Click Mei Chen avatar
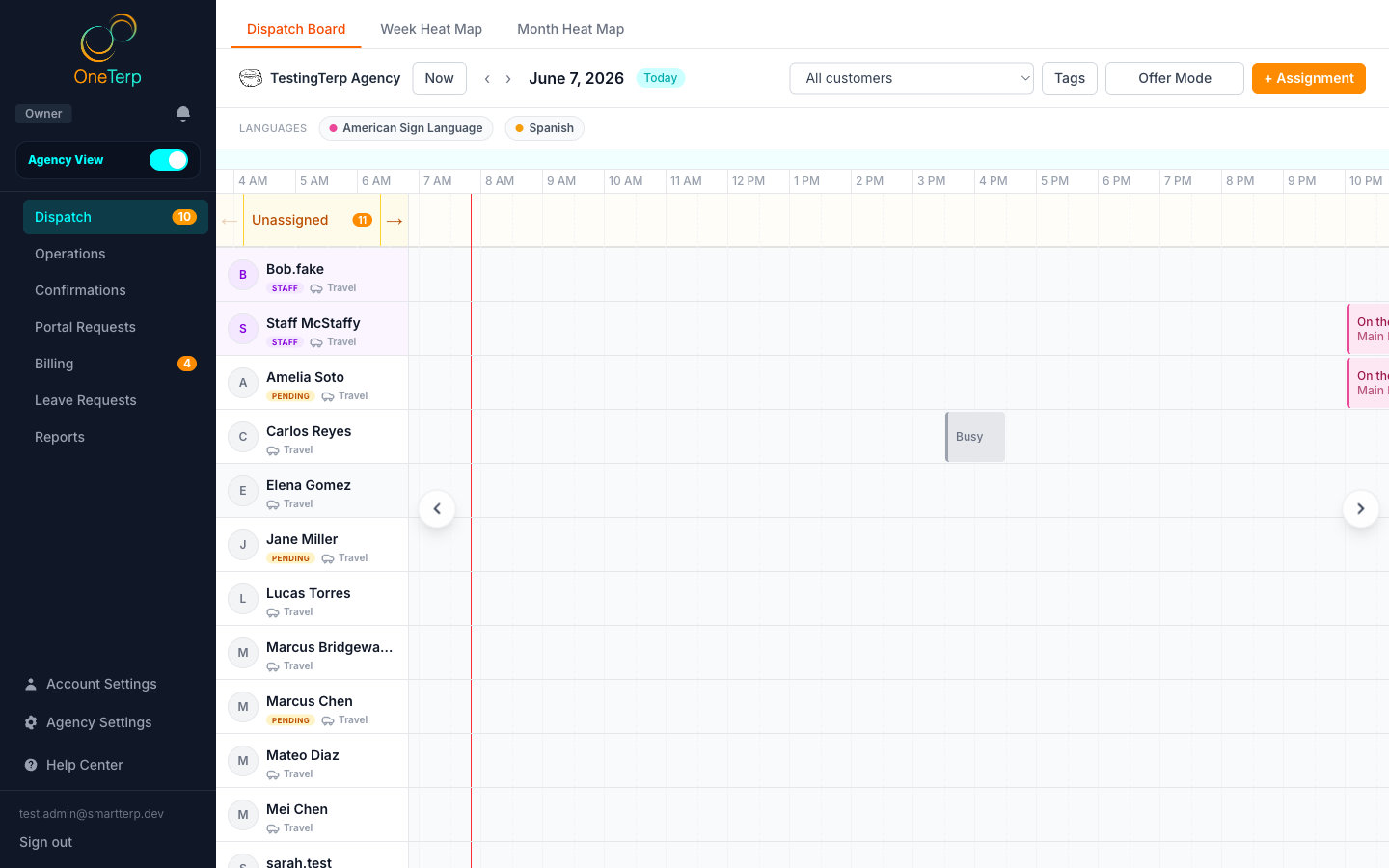The image size is (1389, 868). pyautogui.click(x=243, y=815)
